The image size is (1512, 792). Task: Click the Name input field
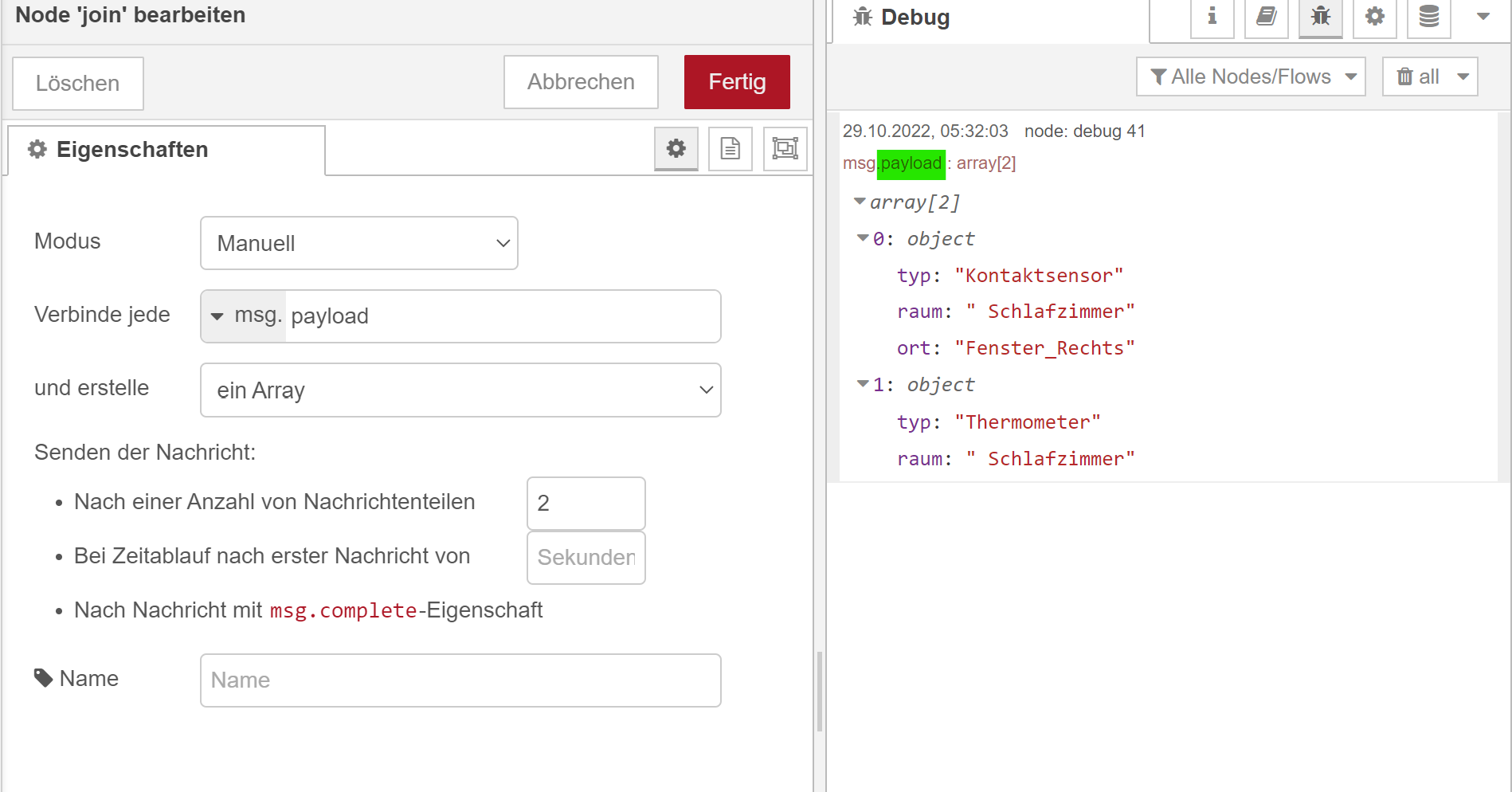[460, 680]
